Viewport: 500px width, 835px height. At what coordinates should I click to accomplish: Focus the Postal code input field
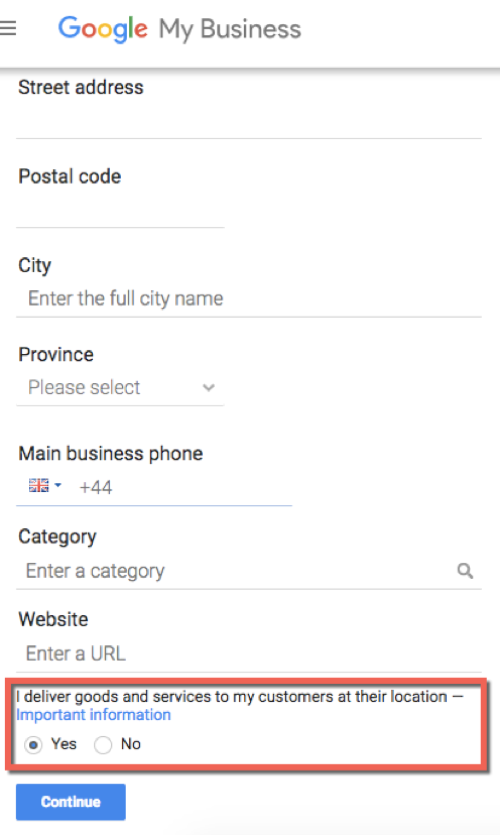[x=120, y=209]
